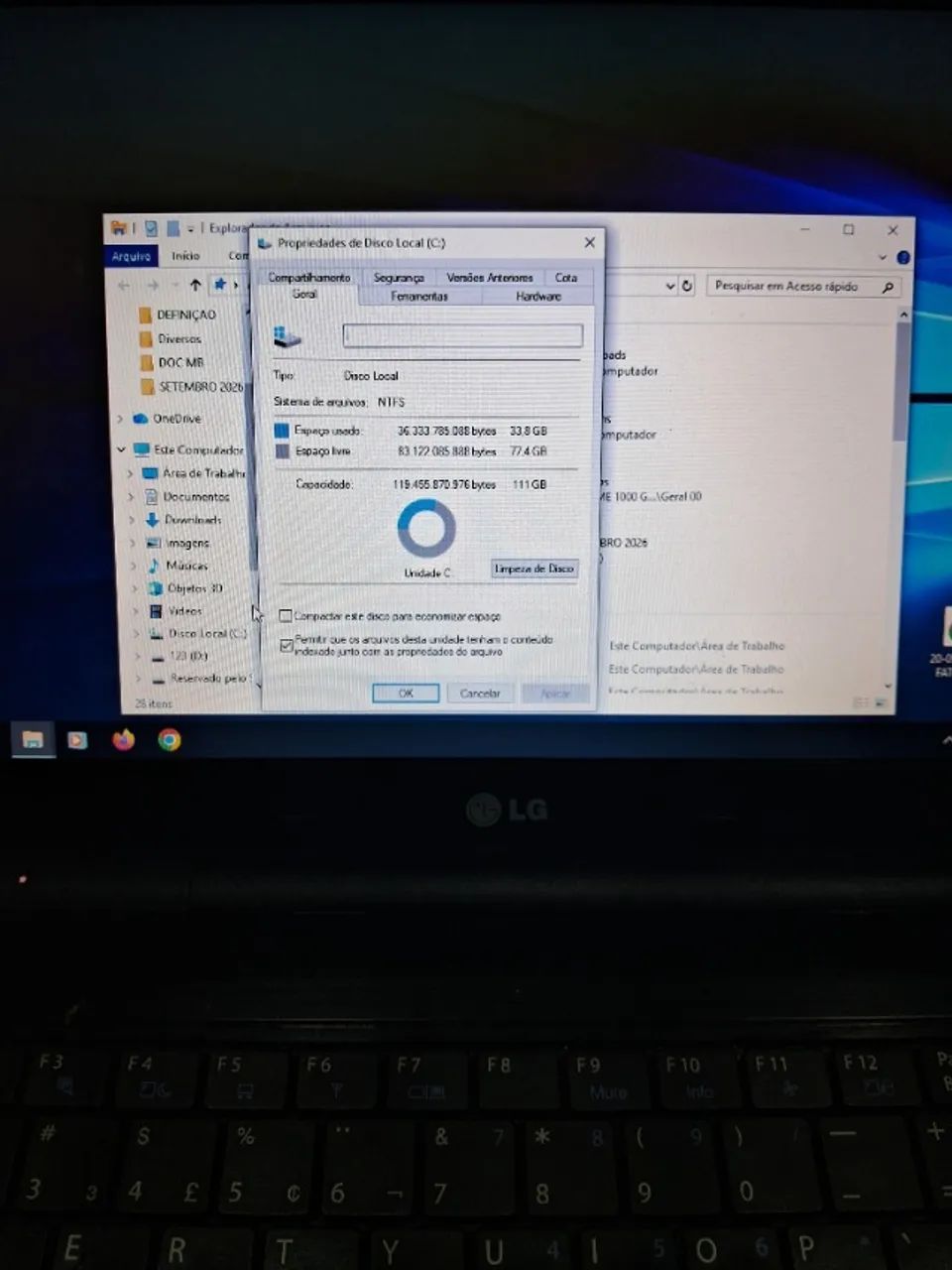Click New folder icon in quick access toolbar

point(173,228)
